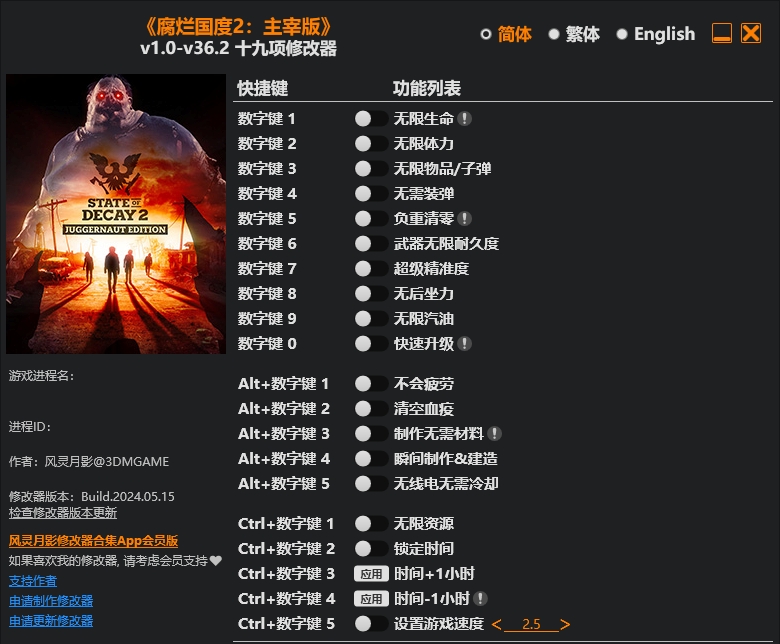Turn on 无限资源 switch
Image resolution: width=780 pixels, height=644 pixels.
(371, 524)
